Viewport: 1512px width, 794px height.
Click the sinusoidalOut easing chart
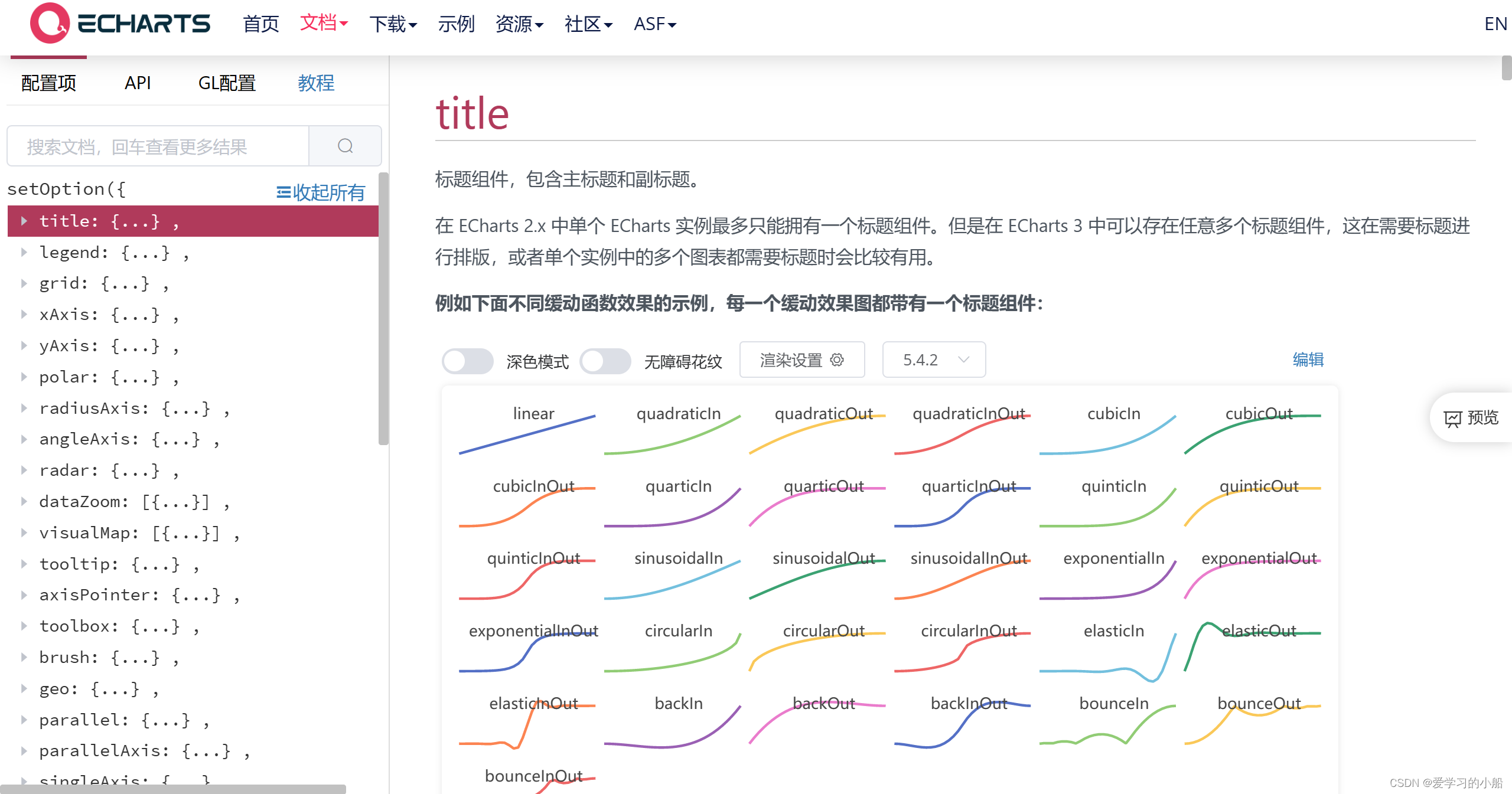coord(818,575)
